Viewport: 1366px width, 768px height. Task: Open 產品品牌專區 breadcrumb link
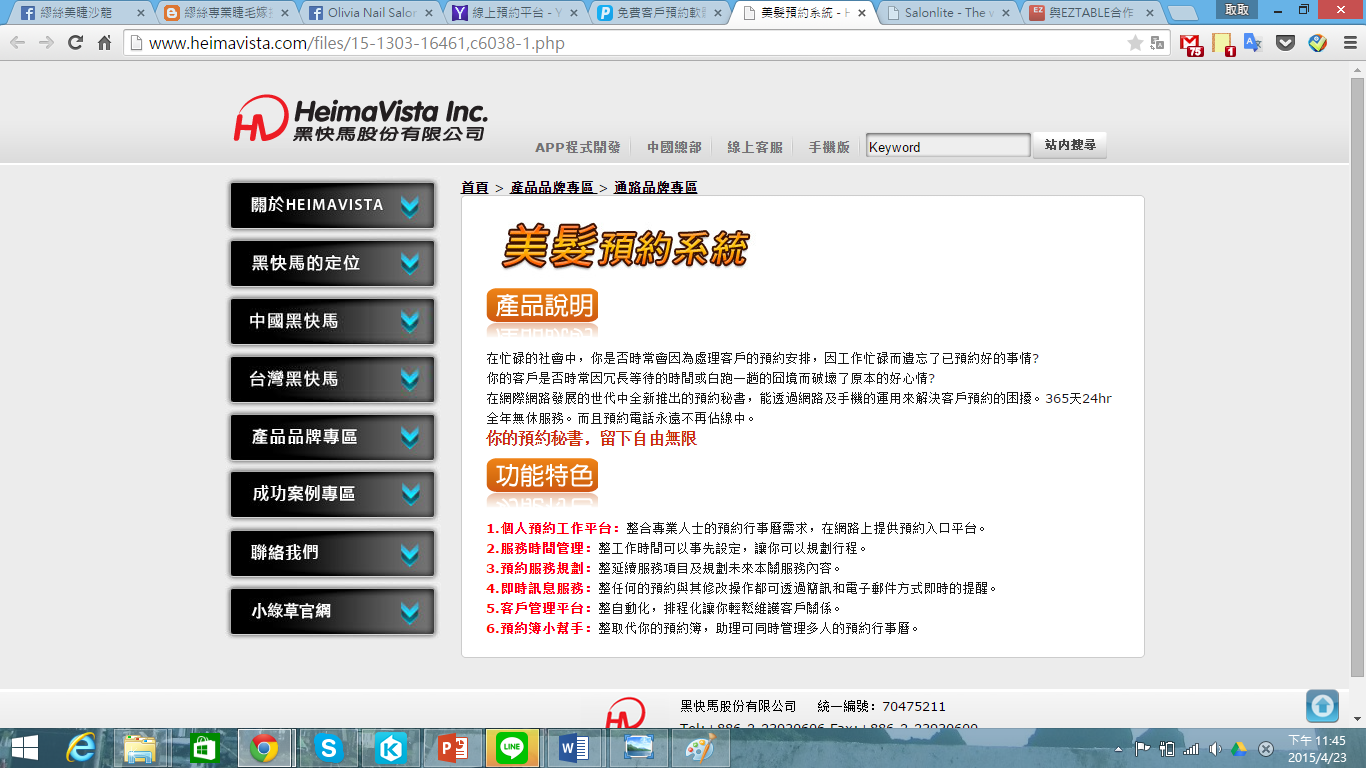[x=551, y=187]
